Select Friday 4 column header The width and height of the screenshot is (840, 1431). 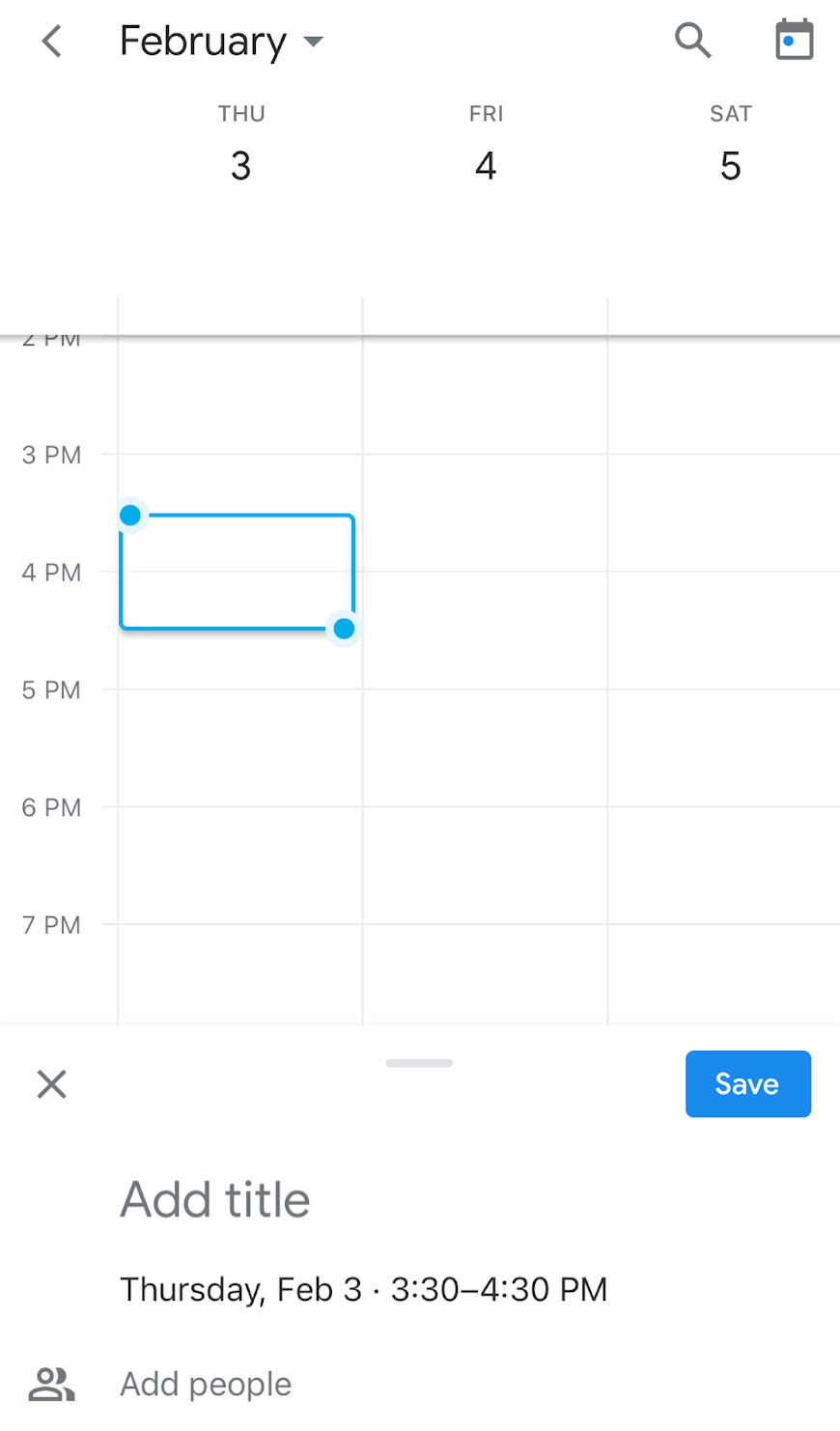tap(486, 145)
